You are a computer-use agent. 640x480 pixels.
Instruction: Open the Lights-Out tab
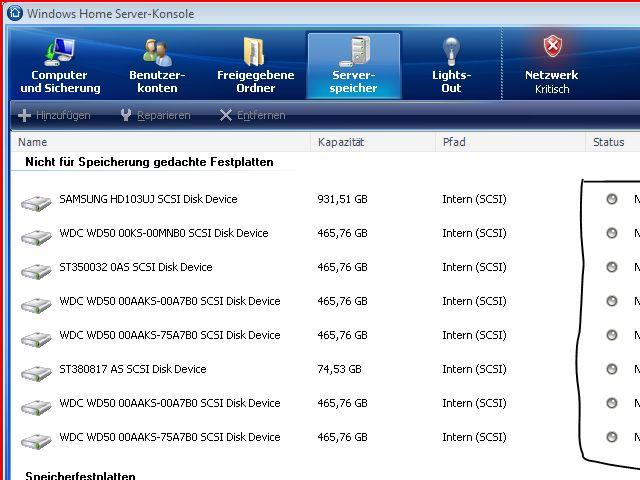tap(451, 65)
